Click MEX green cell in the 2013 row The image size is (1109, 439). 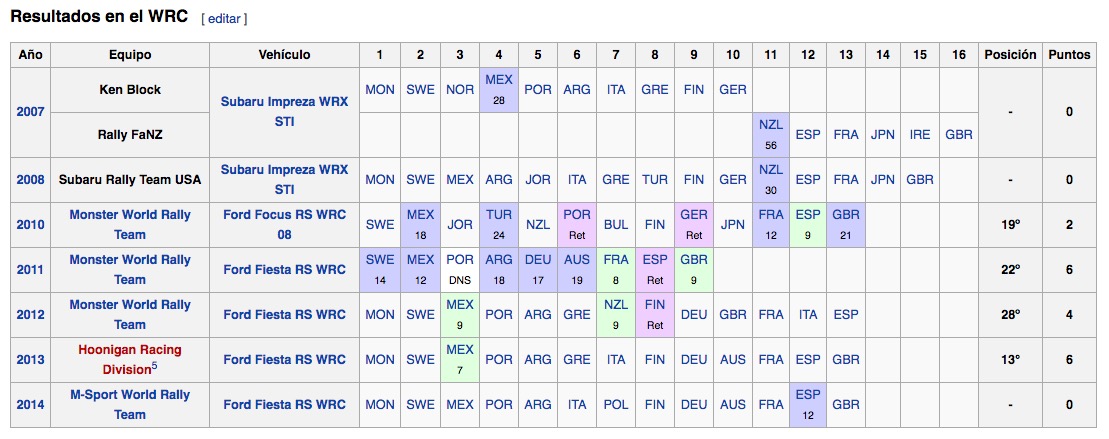pyautogui.click(x=460, y=350)
